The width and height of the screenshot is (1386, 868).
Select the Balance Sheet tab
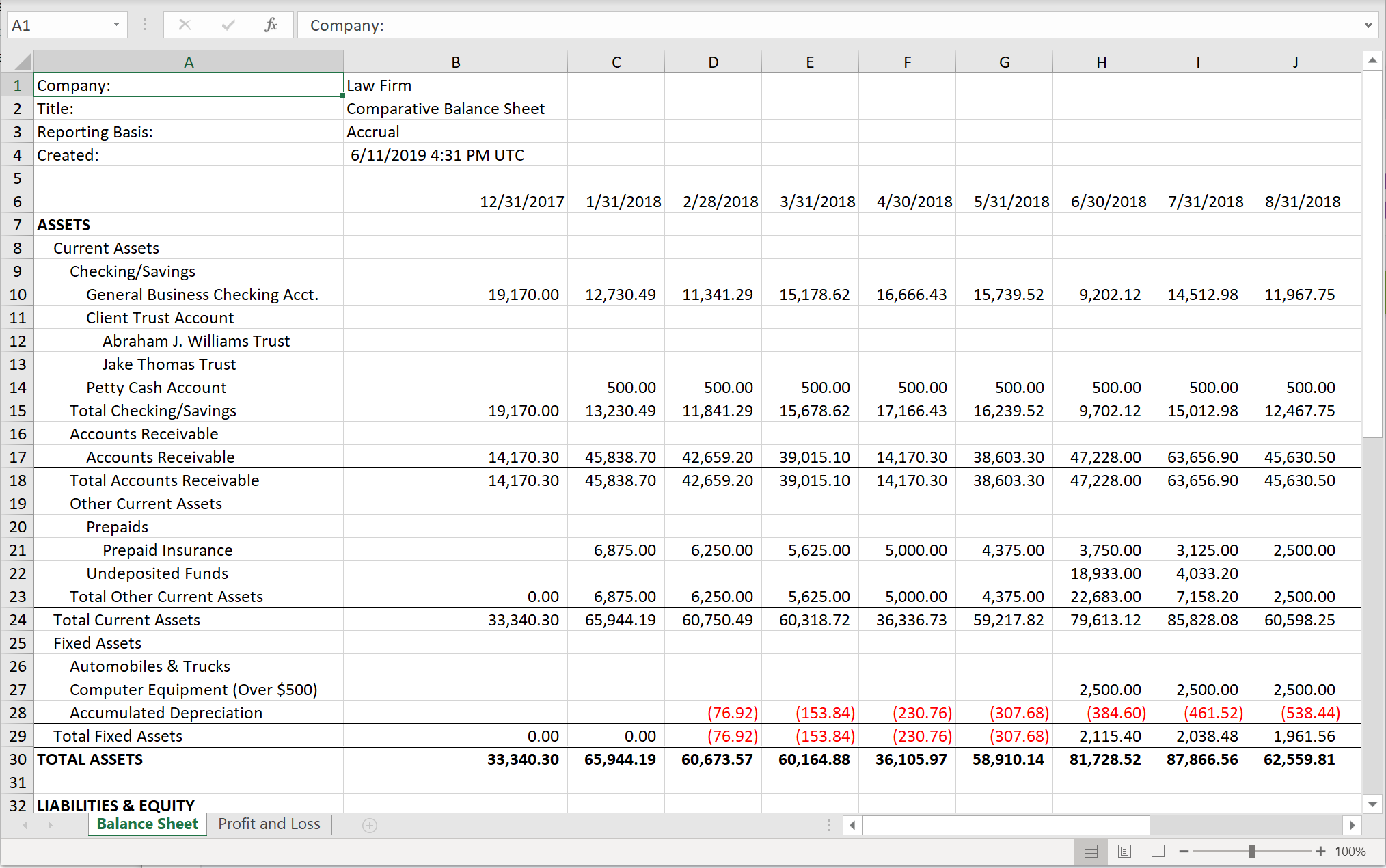tap(148, 824)
